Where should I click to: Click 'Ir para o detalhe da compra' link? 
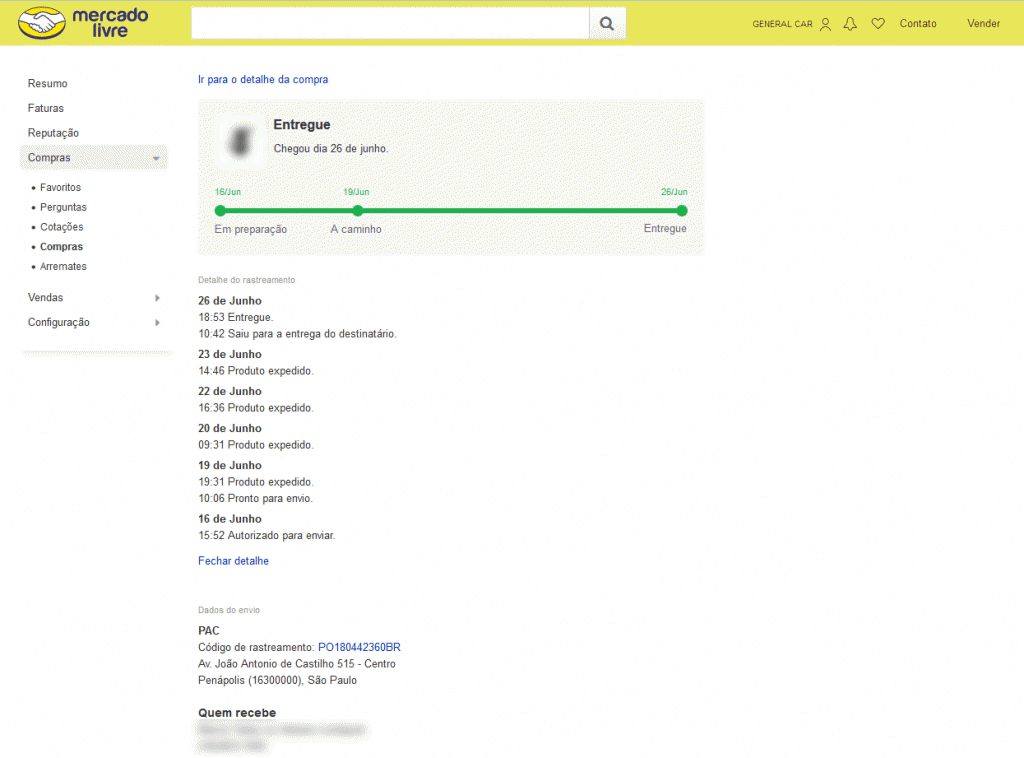(x=263, y=79)
